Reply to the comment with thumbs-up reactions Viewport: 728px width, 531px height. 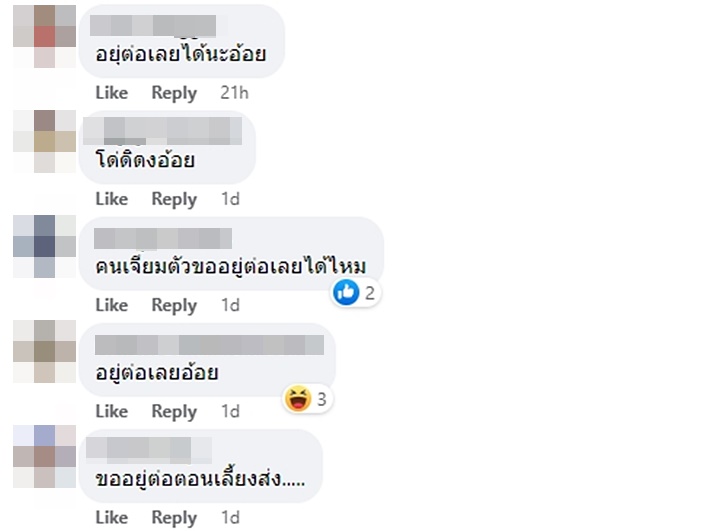coord(174,306)
